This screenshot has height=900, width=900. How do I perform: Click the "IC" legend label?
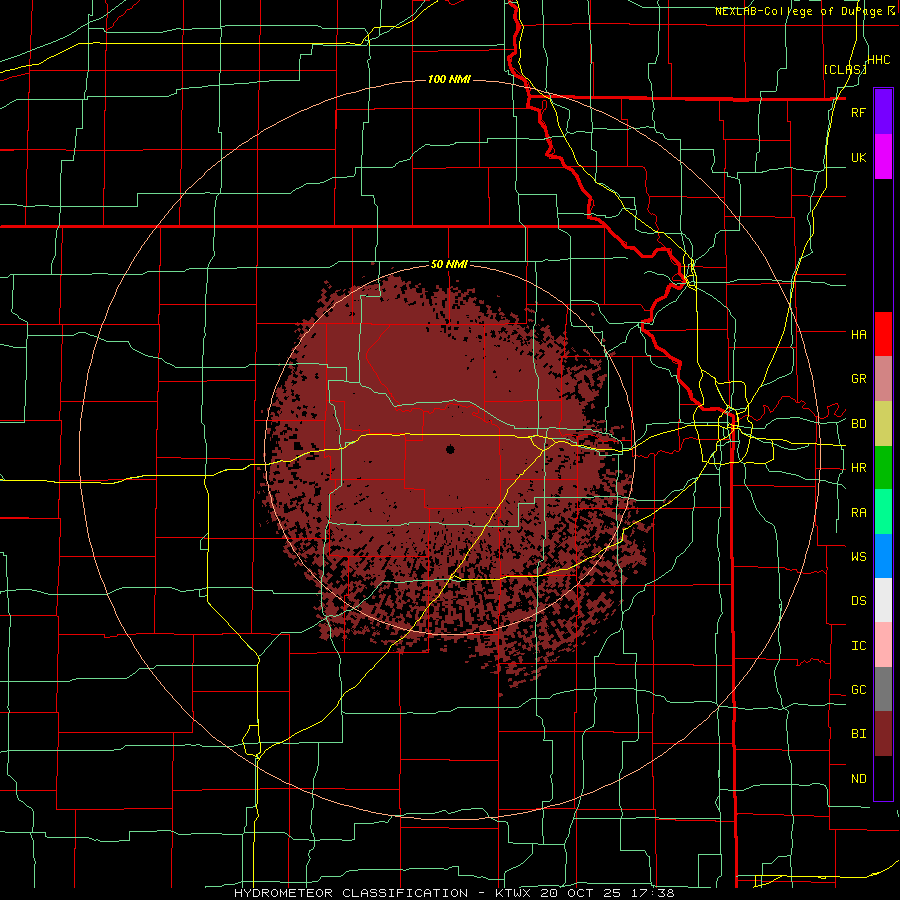pyautogui.click(x=858, y=646)
